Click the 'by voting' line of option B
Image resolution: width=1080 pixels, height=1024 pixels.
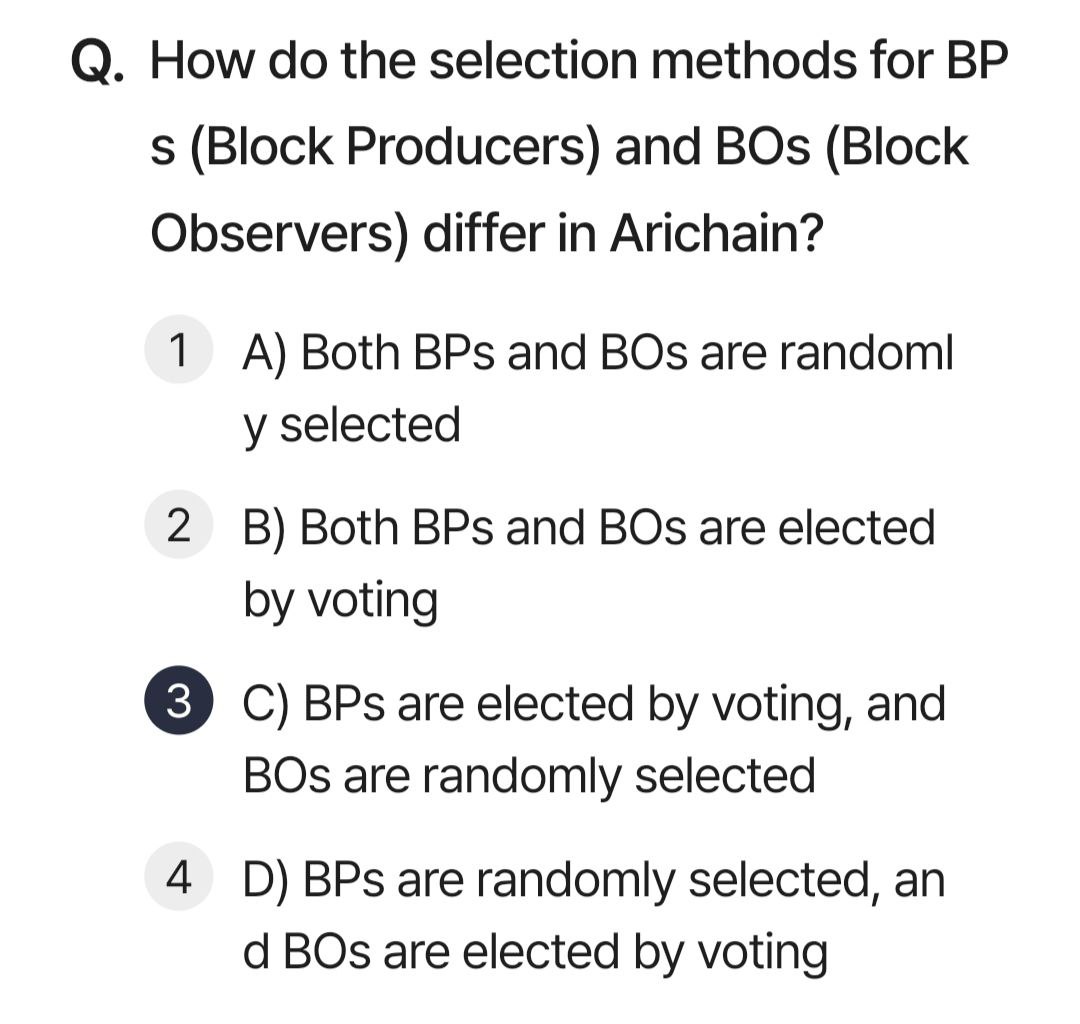tap(341, 600)
